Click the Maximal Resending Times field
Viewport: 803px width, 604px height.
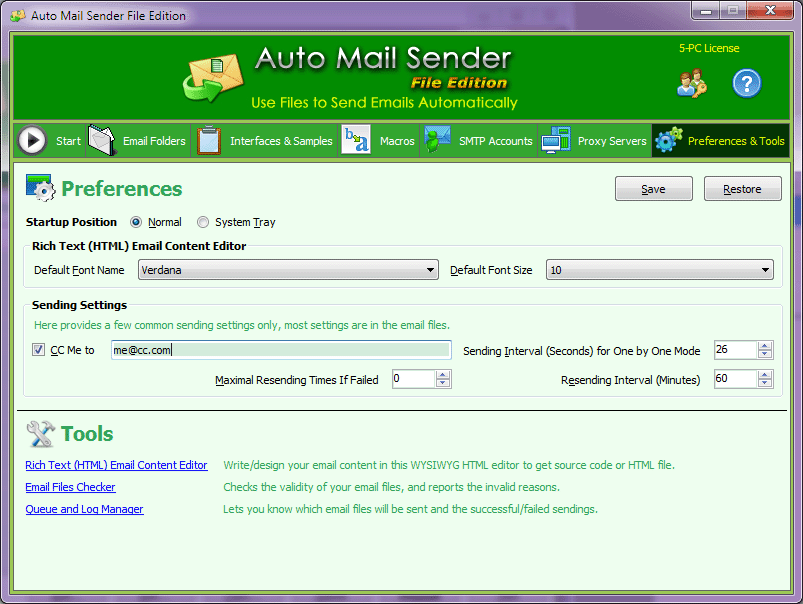tap(414, 379)
